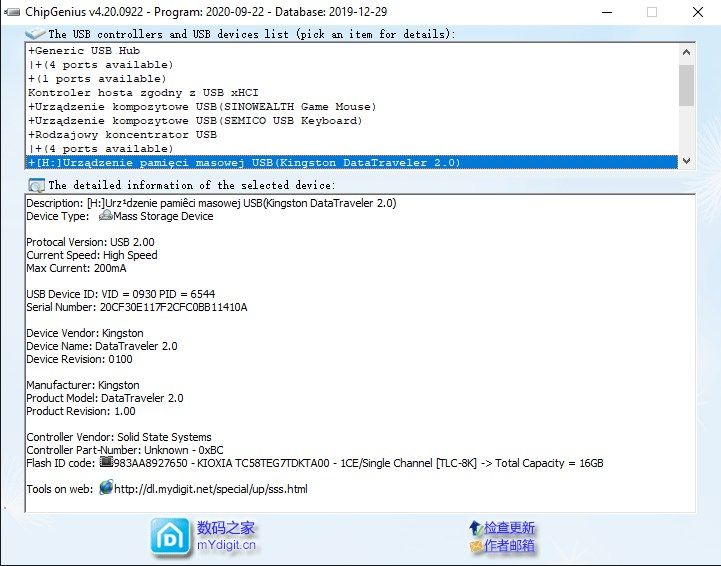Open the dl.mydigit.net sss.html tools link
Screen dimensions: 721x566
pyautogui.click(x=211, y=489)
